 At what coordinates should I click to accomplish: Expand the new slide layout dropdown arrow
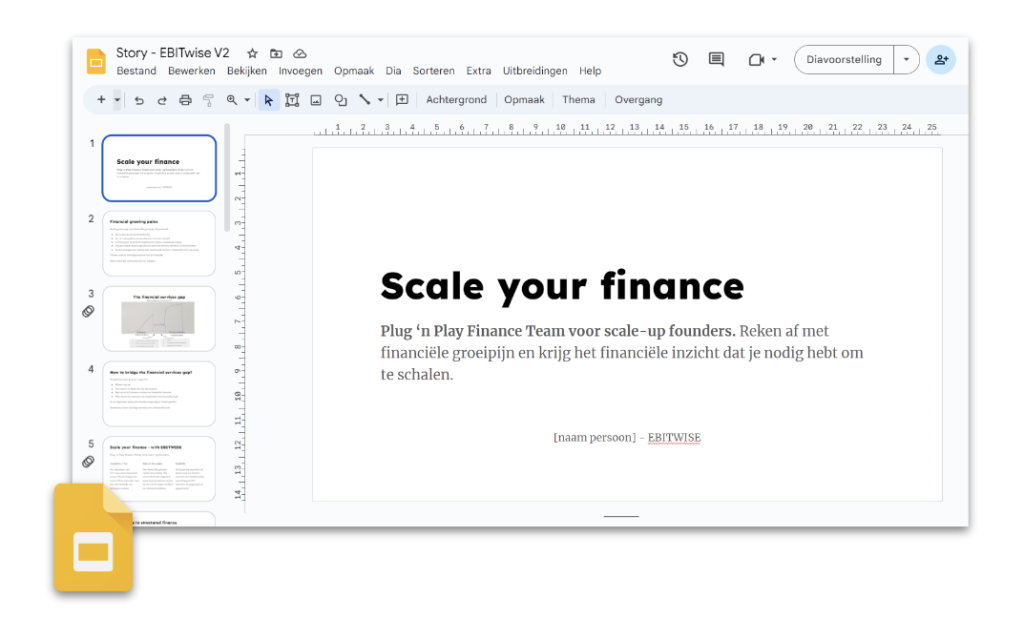[x=118, y=100]
